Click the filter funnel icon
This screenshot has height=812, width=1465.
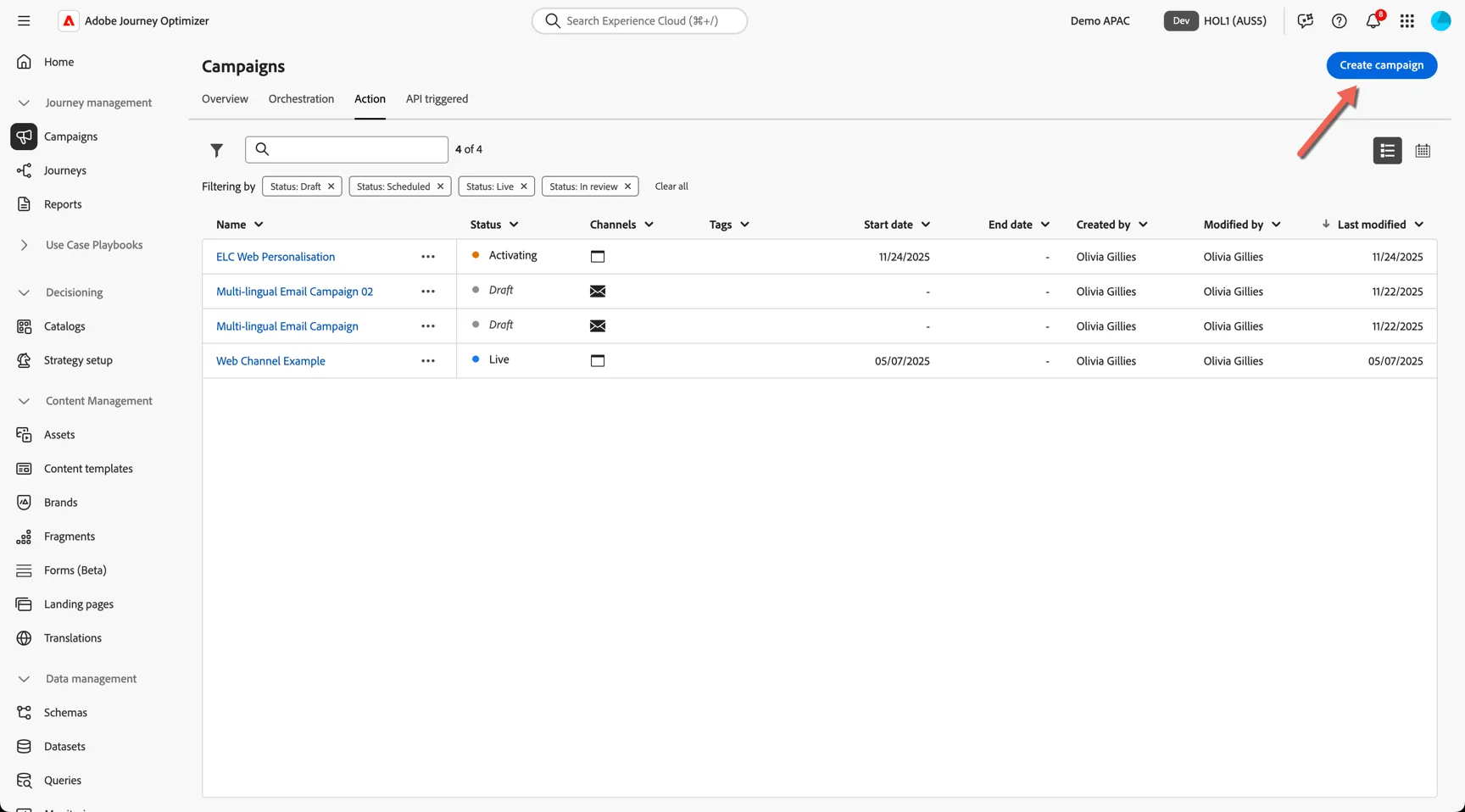tap(217, 150)
